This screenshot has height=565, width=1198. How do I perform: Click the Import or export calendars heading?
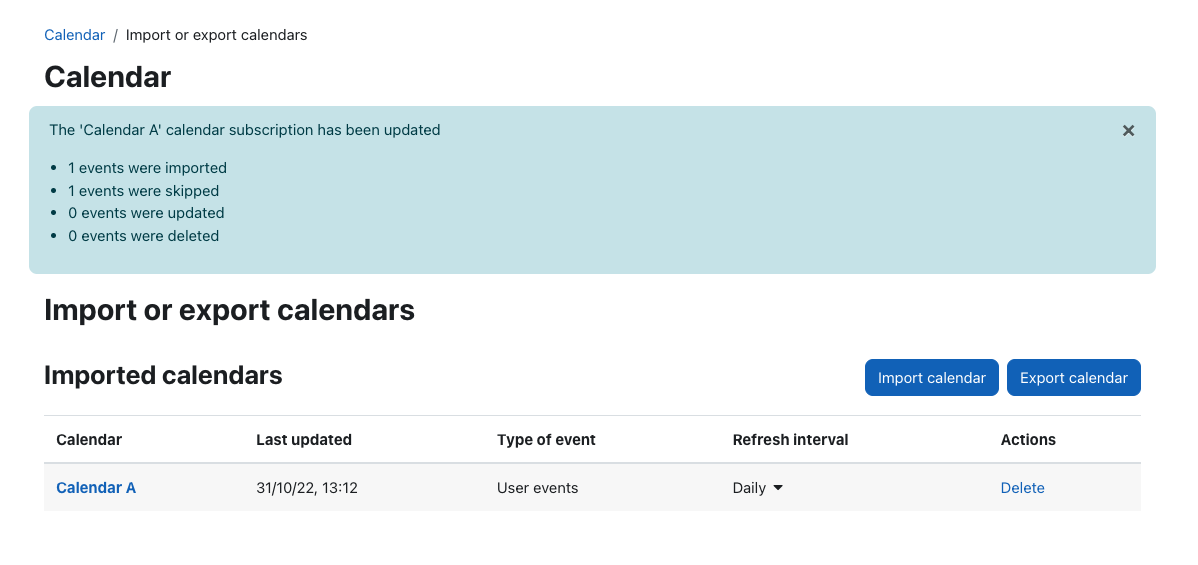pos(229,310)
